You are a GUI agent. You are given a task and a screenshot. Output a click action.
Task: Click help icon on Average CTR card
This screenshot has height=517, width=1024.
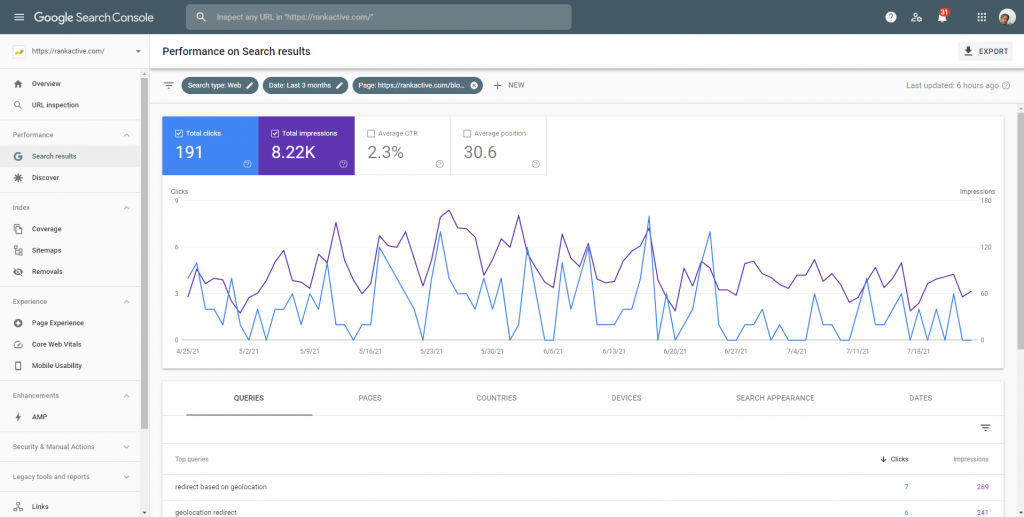(440, 164)
